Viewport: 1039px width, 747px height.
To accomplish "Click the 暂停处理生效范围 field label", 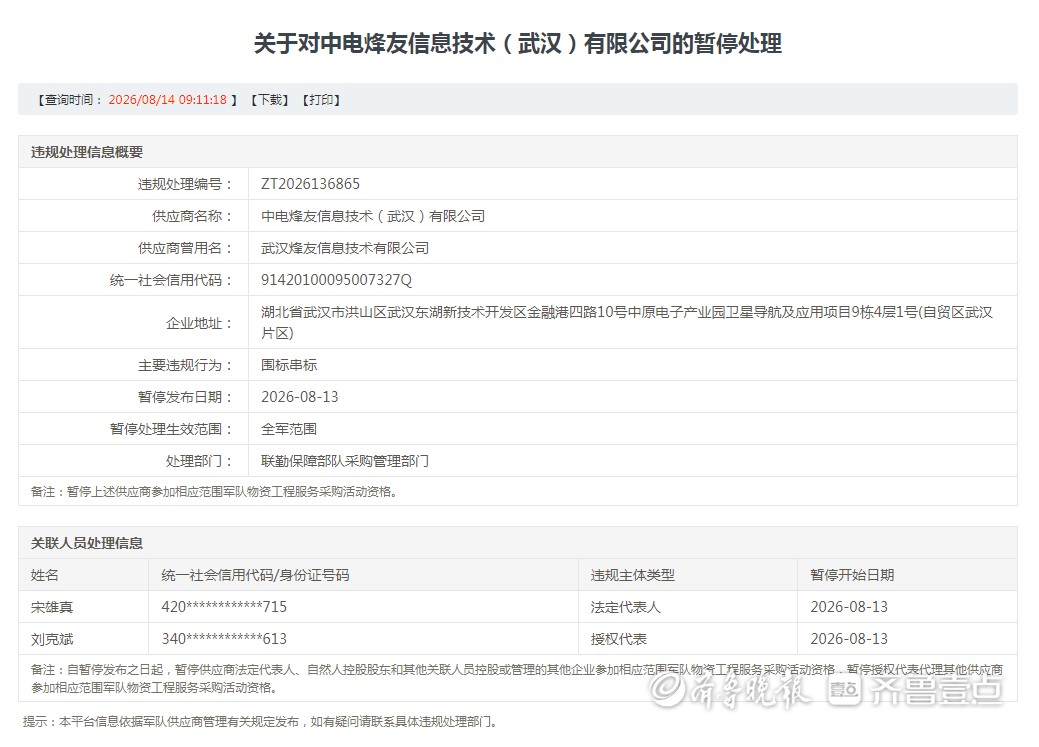I will tap(171, 429).
